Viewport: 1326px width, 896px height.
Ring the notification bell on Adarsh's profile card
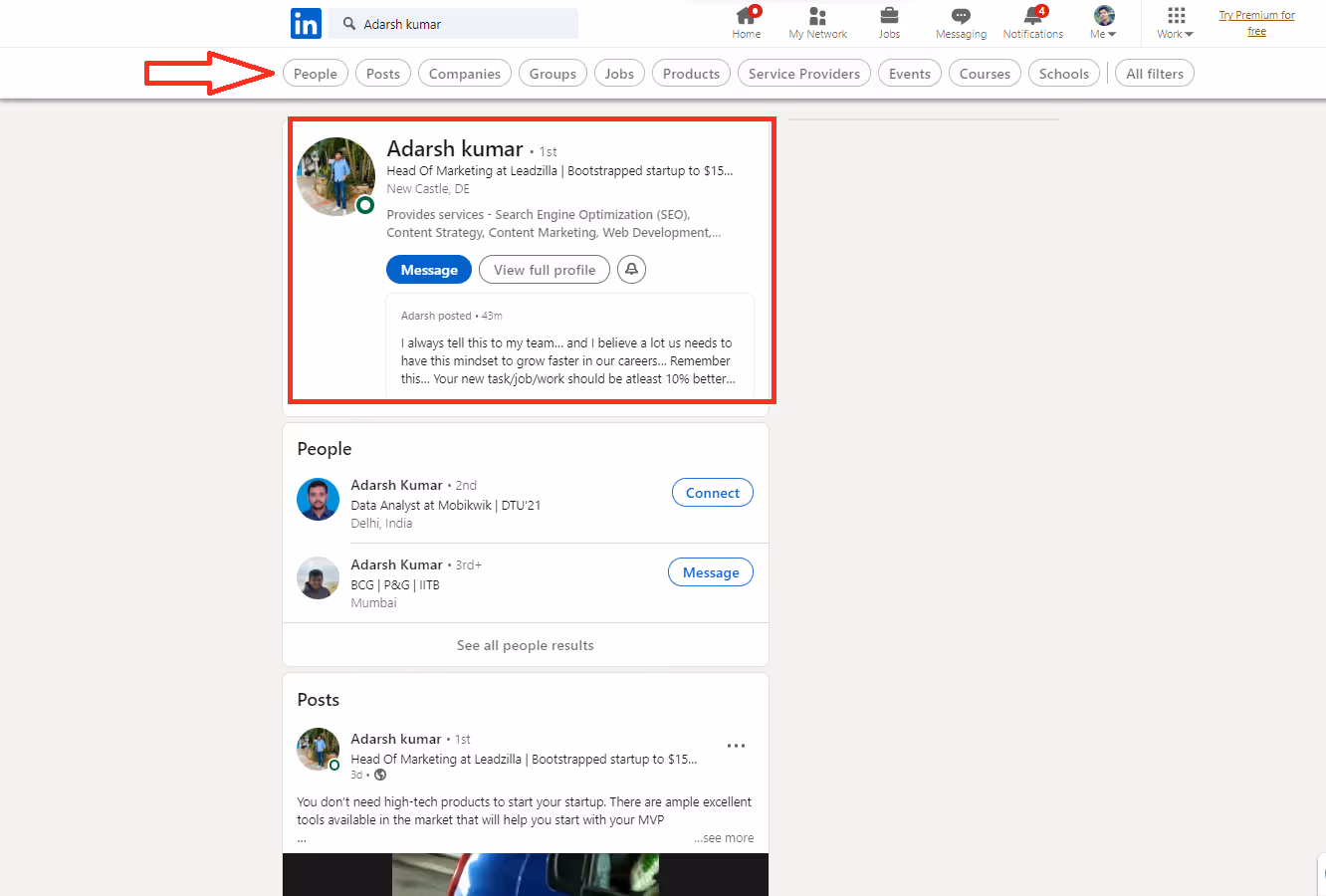631,269
